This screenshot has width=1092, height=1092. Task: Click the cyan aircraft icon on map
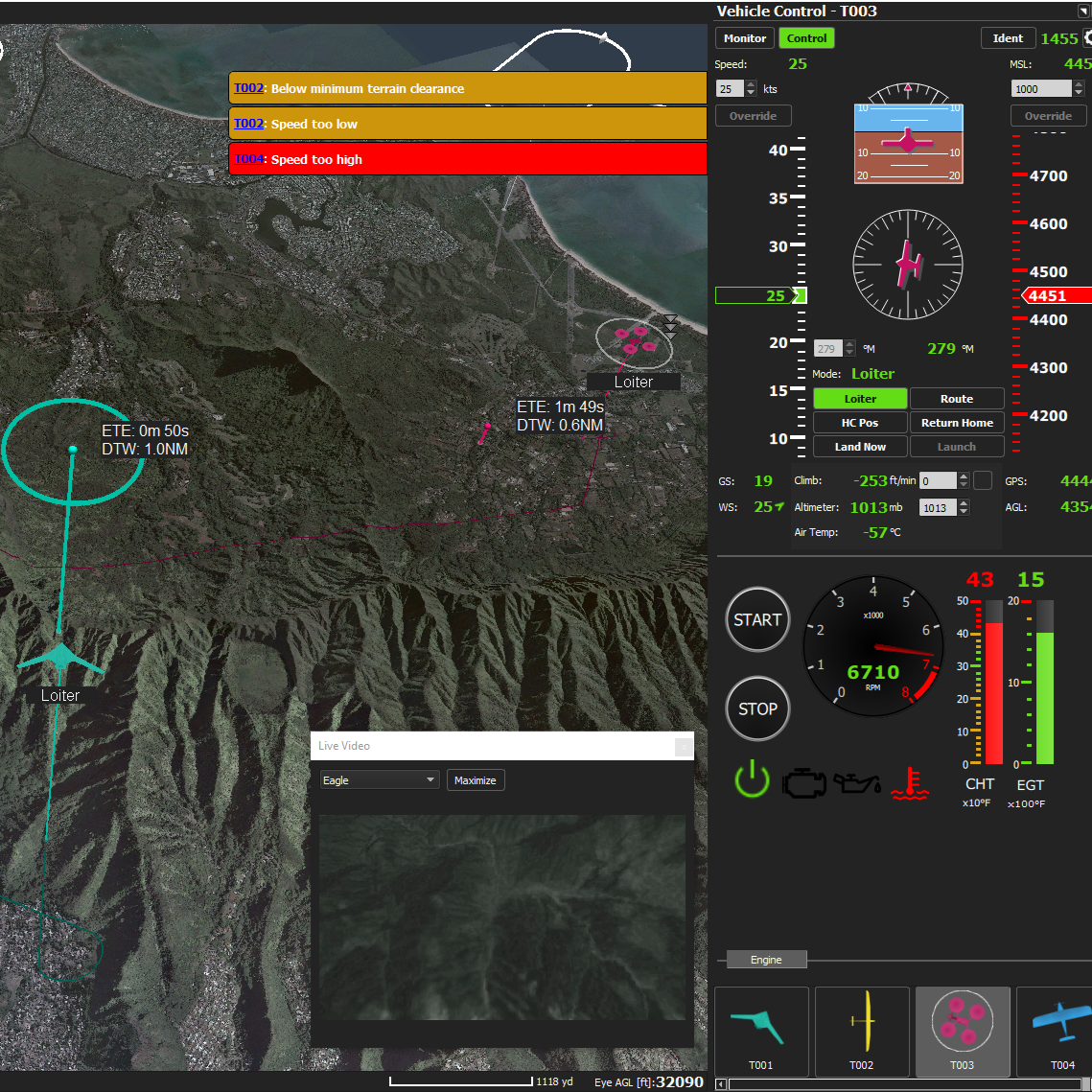click(x=60, y=659)
